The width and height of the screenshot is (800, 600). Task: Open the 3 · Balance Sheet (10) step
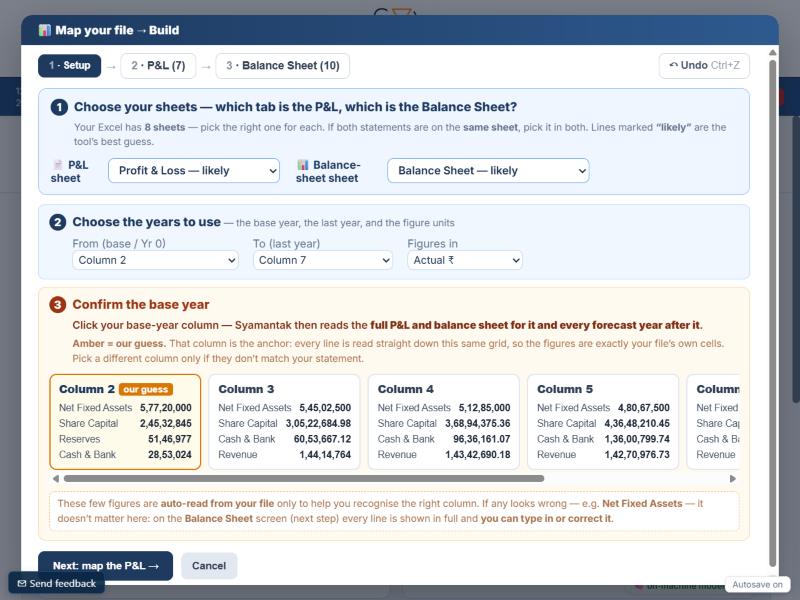283,65
